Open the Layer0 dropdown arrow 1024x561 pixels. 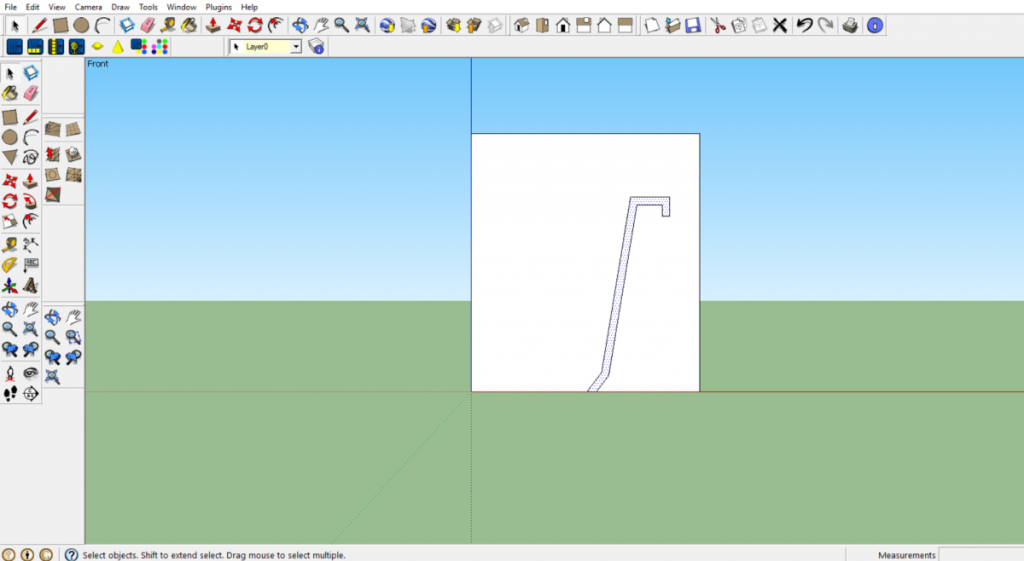(296, 46)
